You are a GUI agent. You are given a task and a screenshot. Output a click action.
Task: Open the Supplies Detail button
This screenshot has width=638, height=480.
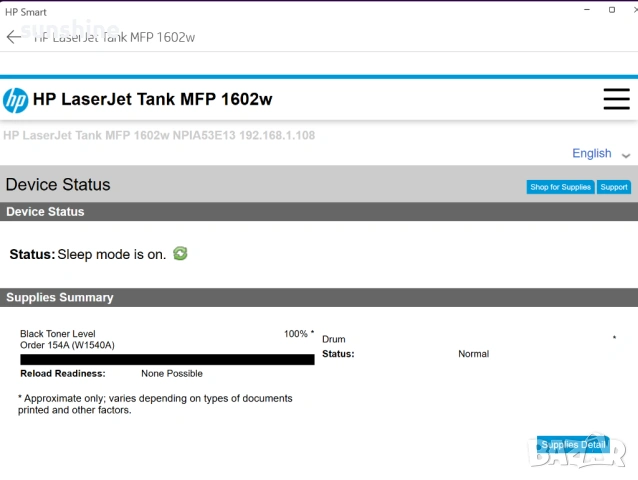click(x=573, y=445)
